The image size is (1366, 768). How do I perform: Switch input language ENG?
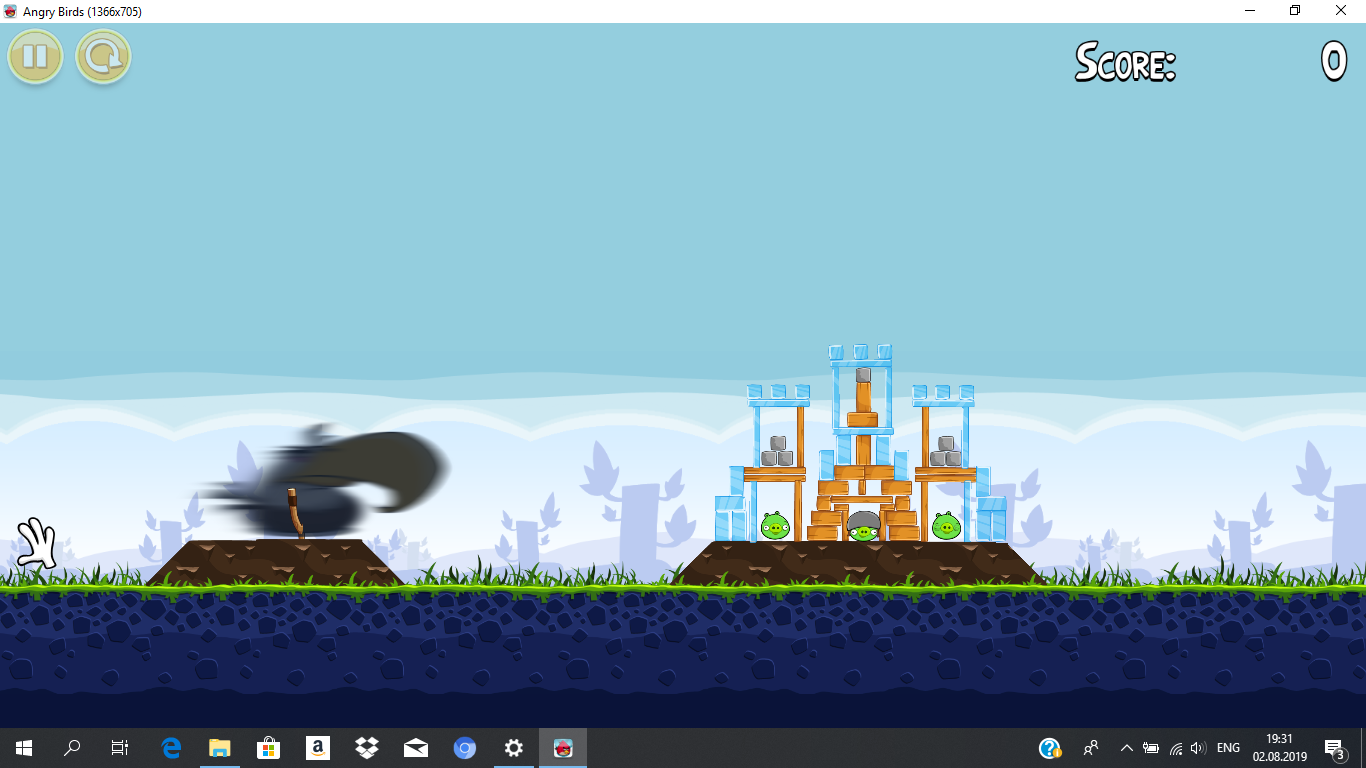click(x=1228, y=748)
